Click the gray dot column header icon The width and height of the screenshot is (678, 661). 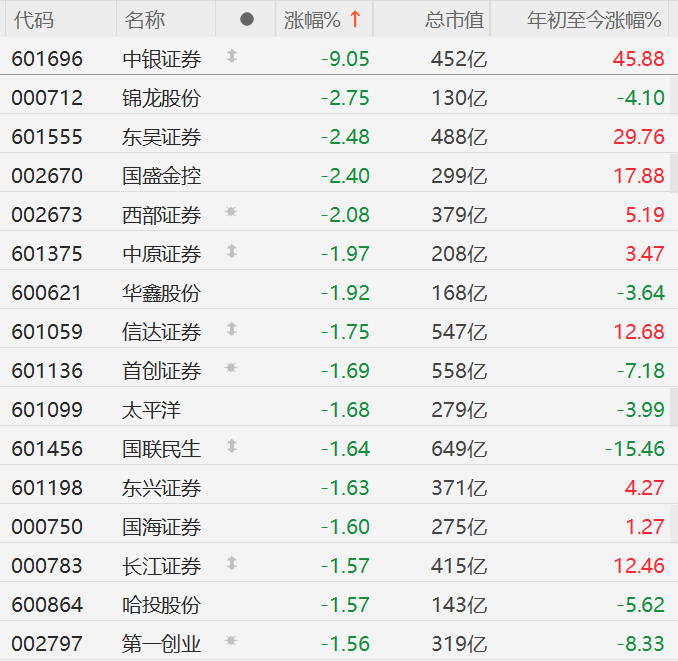point(246,19)
